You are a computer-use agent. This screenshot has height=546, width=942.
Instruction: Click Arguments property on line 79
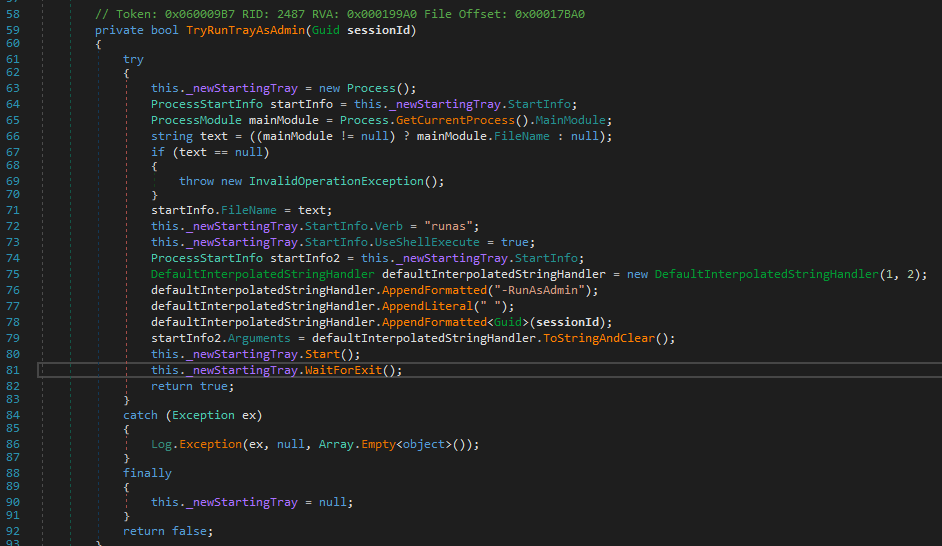coord(259,338)
